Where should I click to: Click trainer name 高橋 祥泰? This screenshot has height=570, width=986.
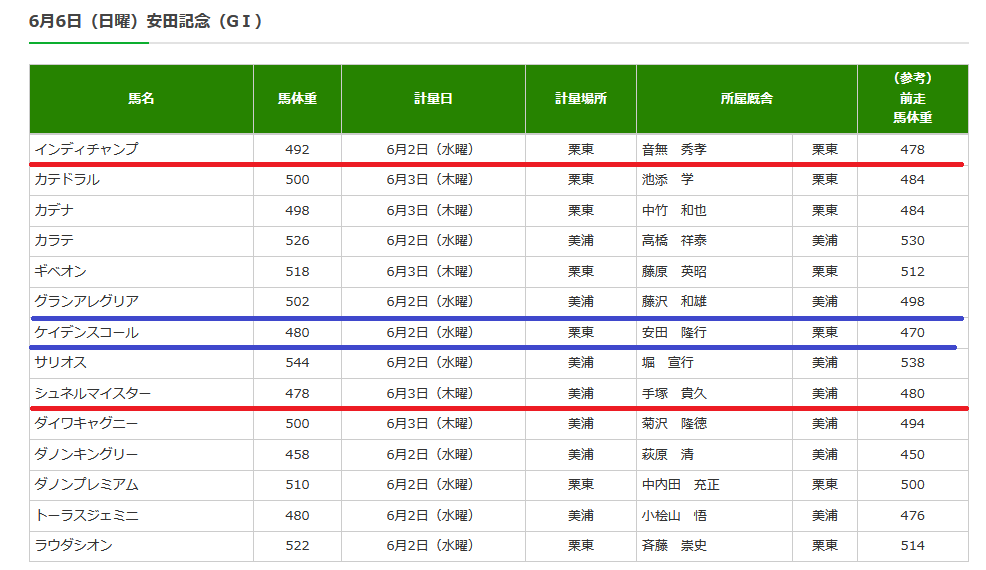pos(674,241)
